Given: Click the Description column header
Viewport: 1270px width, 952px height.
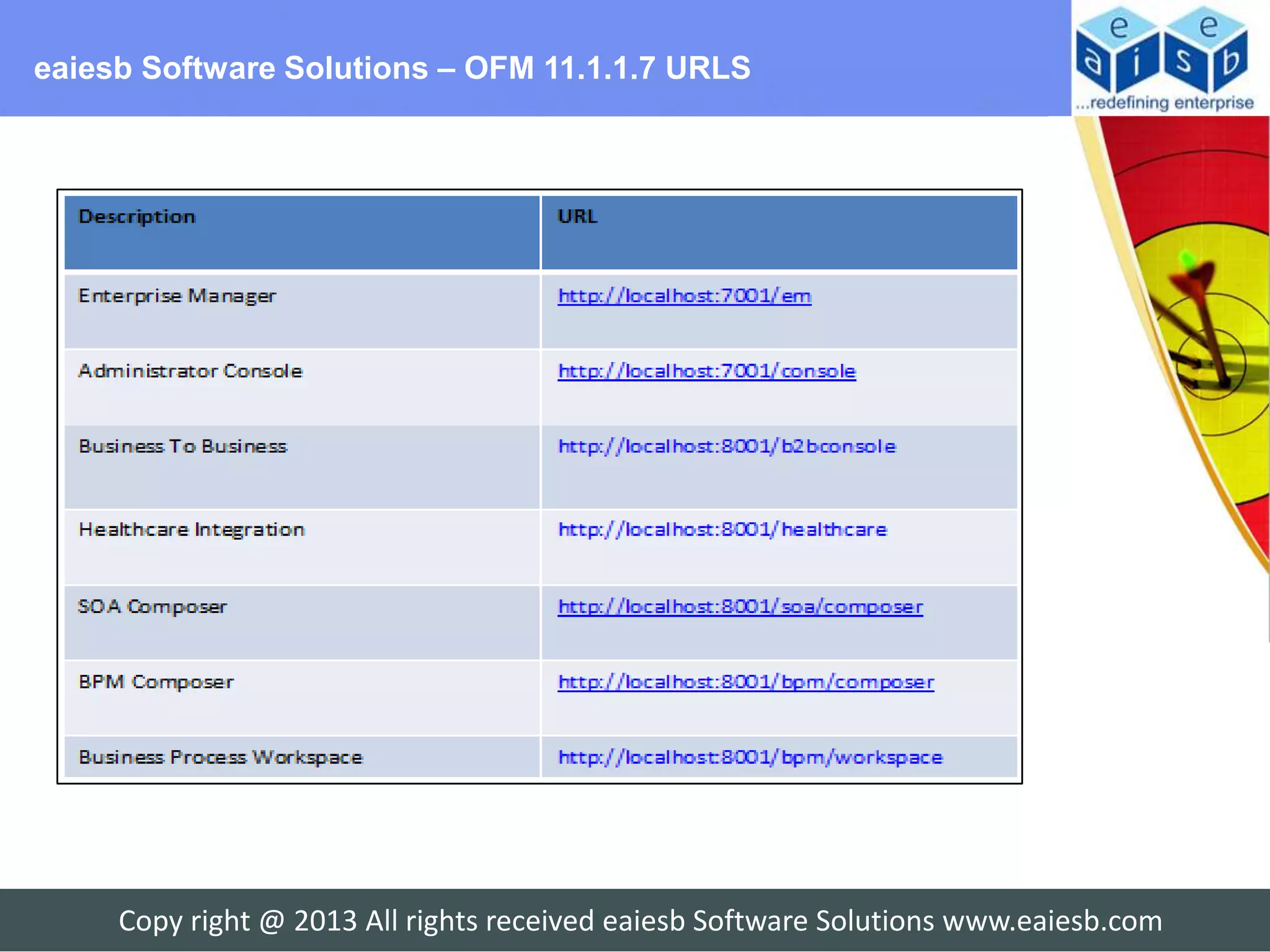Looking at the screenshot, I should (302, 233).
